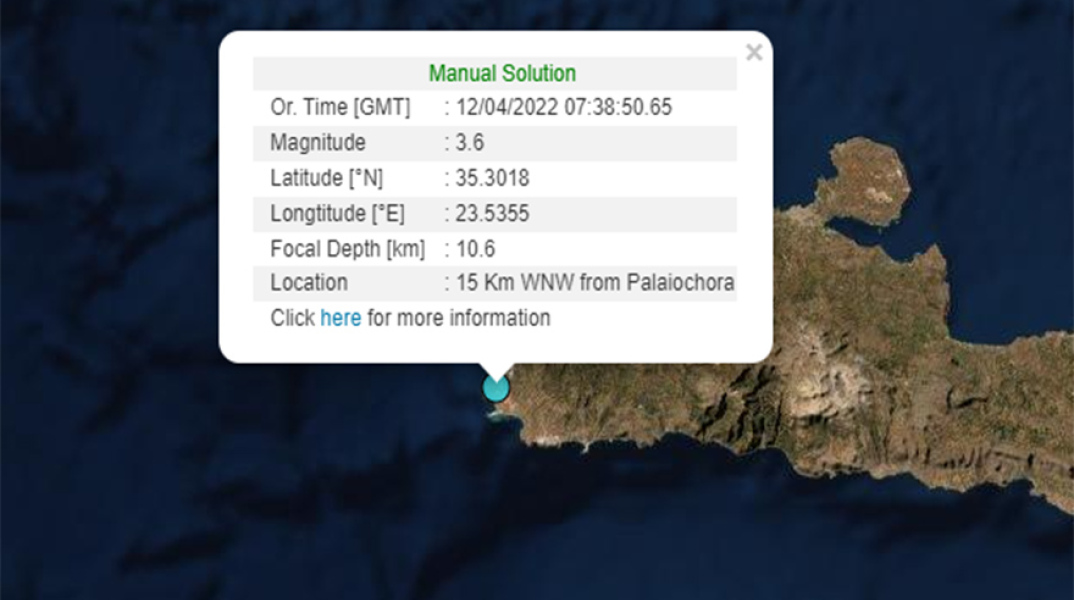Image resolution: width=1074 pixels, height=600 pixels.
Task: Click the latitude value 35.3018
Action: pos(492,179)
